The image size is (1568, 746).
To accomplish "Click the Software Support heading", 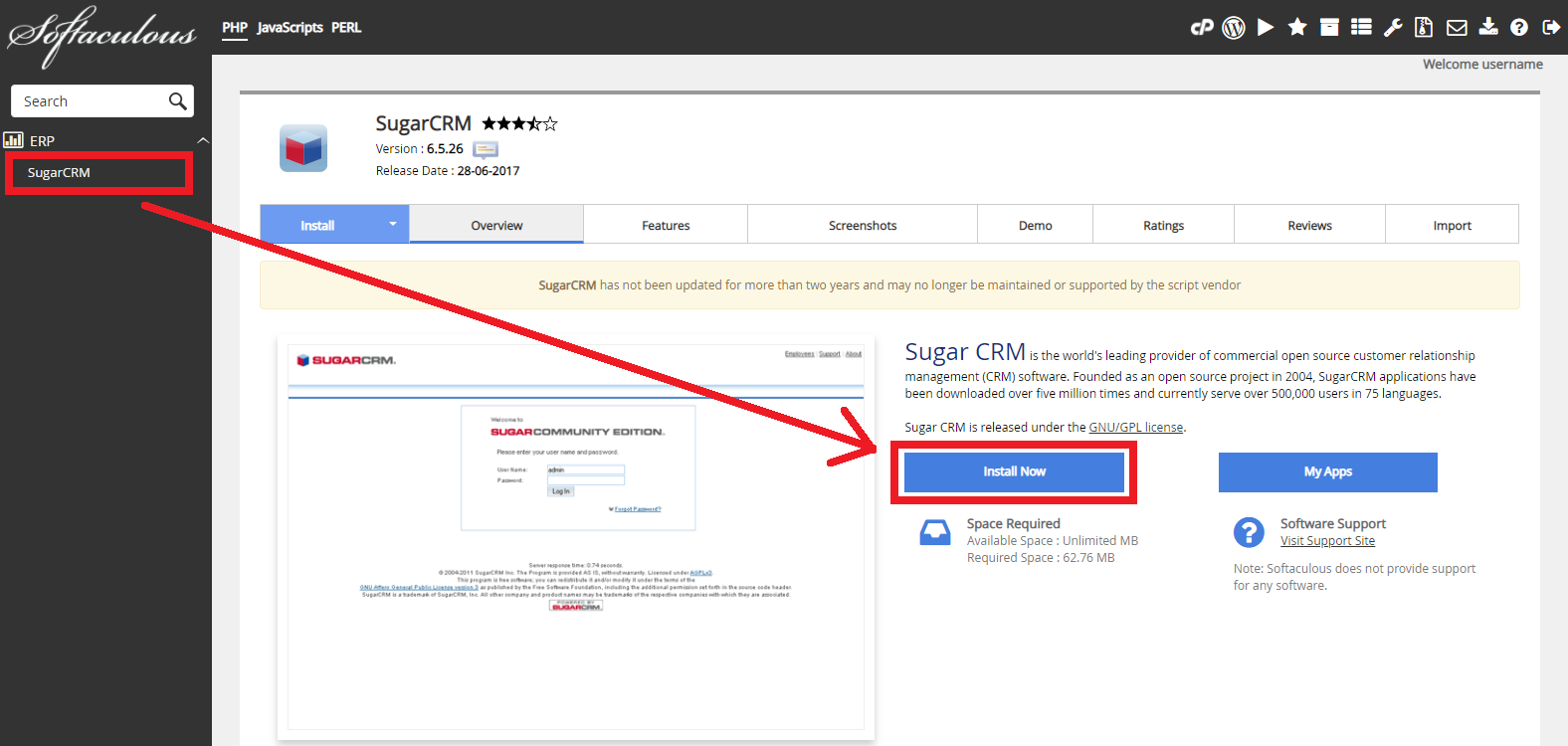I will (x=1332, y=523).
